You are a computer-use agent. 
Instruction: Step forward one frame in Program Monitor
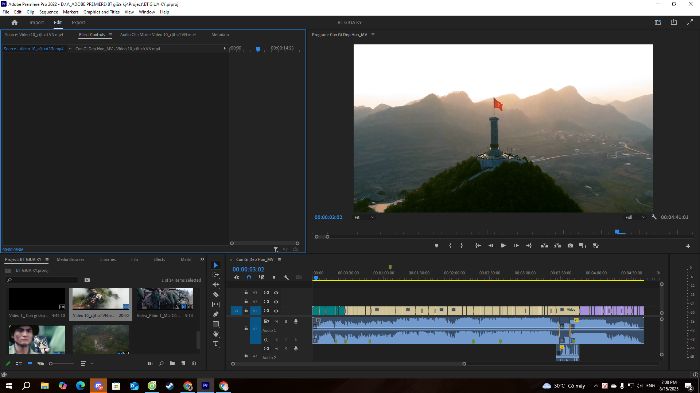[516, 246]
